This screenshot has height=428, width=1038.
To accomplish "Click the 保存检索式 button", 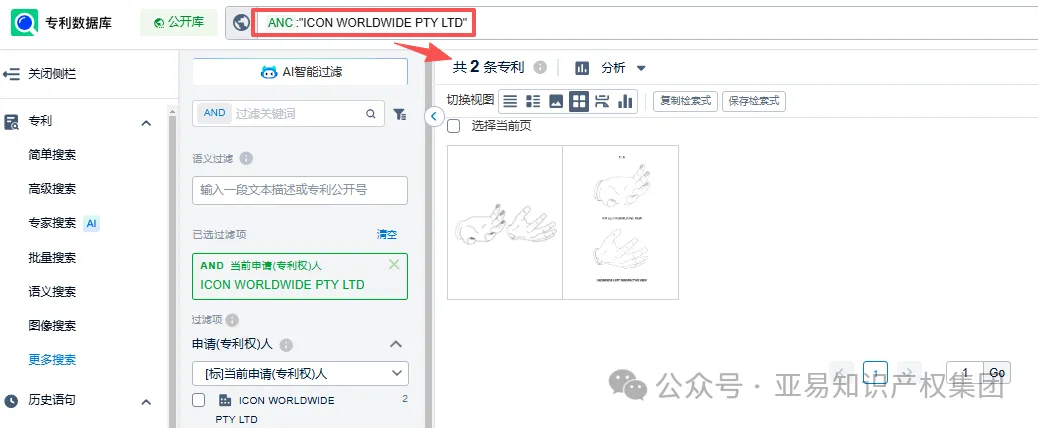I will click(x=754, y=101).
